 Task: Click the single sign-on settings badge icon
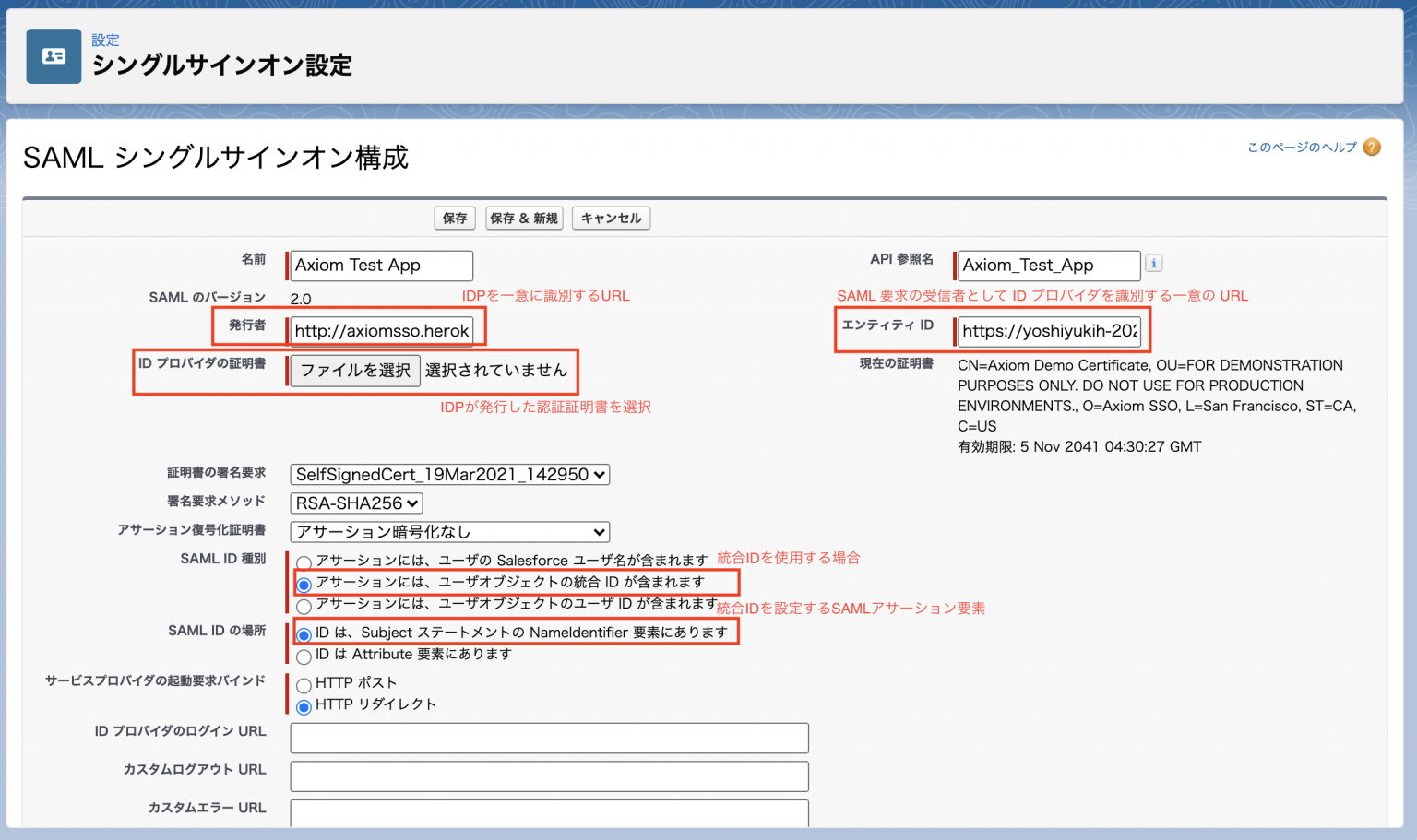pyautogui.click(x=53, y=55)
